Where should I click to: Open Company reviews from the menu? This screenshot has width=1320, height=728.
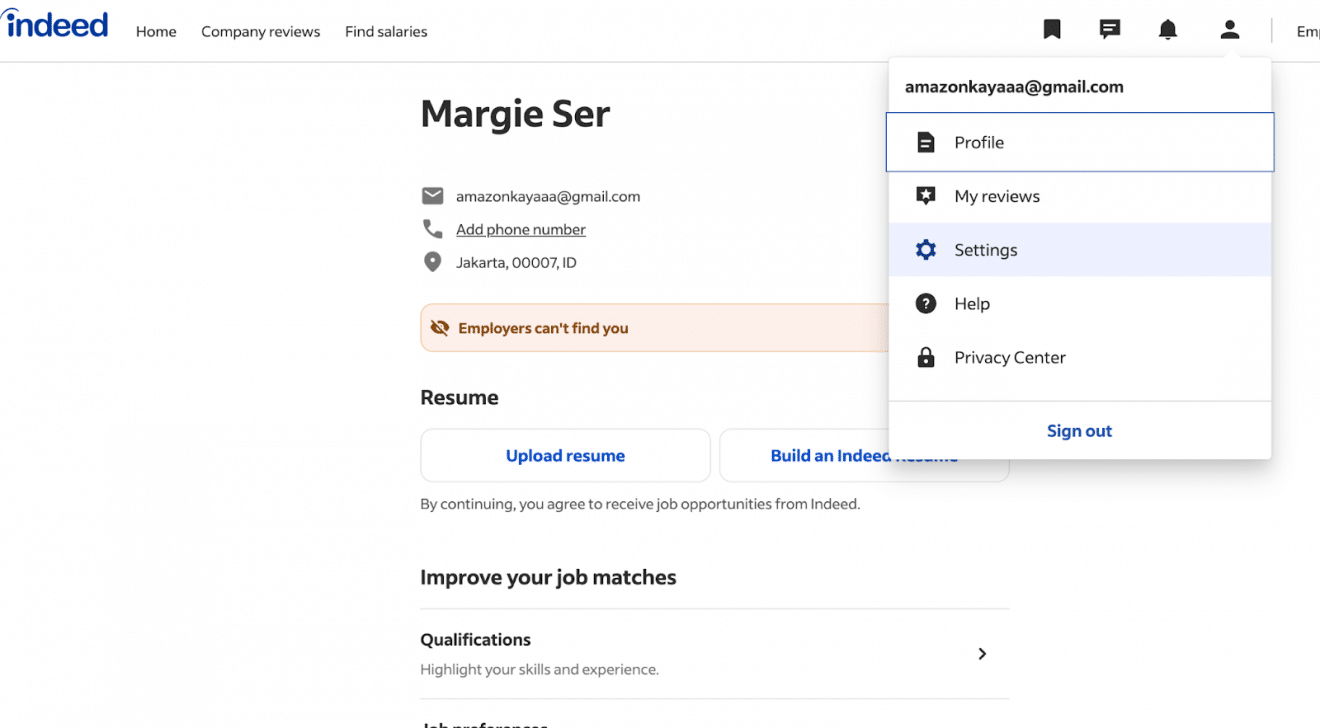click(x=260, y=31)
